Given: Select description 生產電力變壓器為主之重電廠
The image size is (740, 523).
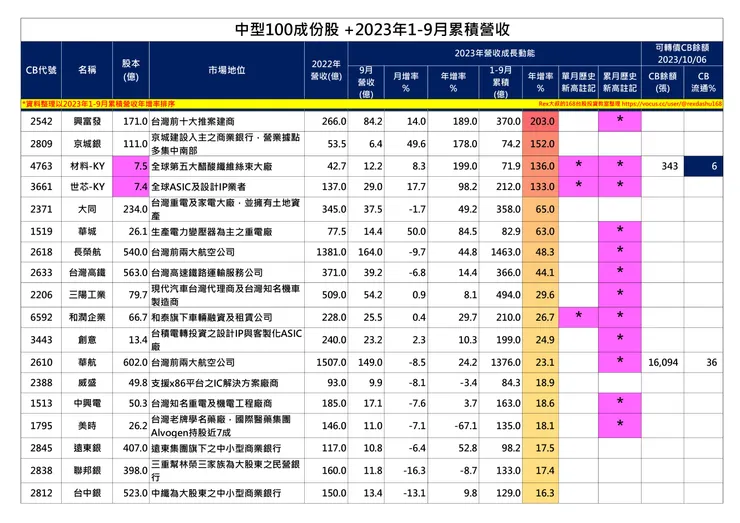Looking at the screenshot, I should coord(211,232).
